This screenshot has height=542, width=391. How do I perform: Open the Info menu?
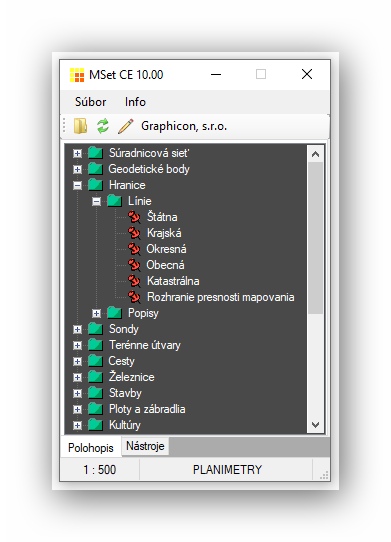click(135, 102)
